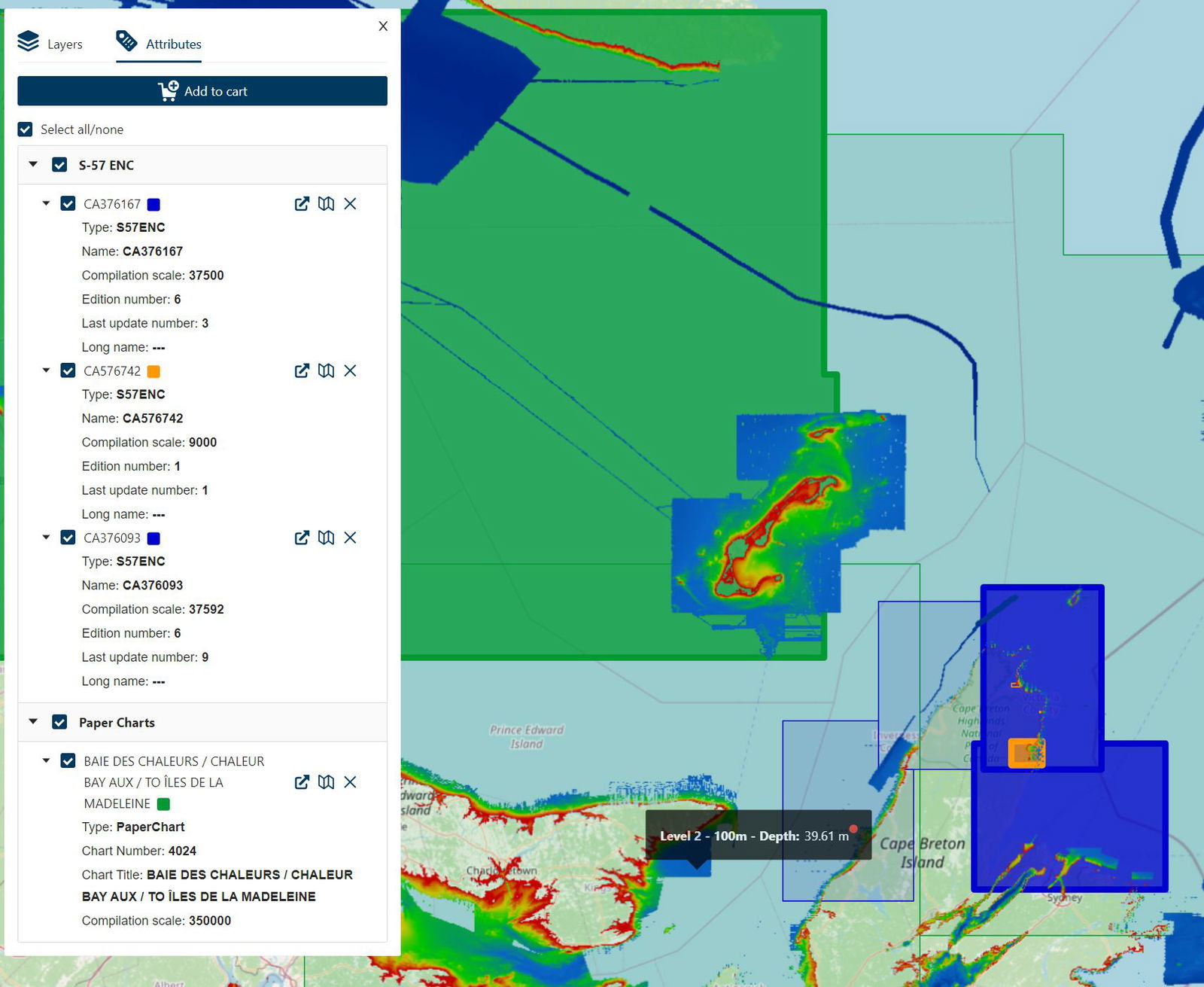Viewport: 1204px width, 987px height.
Task: Click the orange color swatch beside CA576742
Action: tap(154, 370)
